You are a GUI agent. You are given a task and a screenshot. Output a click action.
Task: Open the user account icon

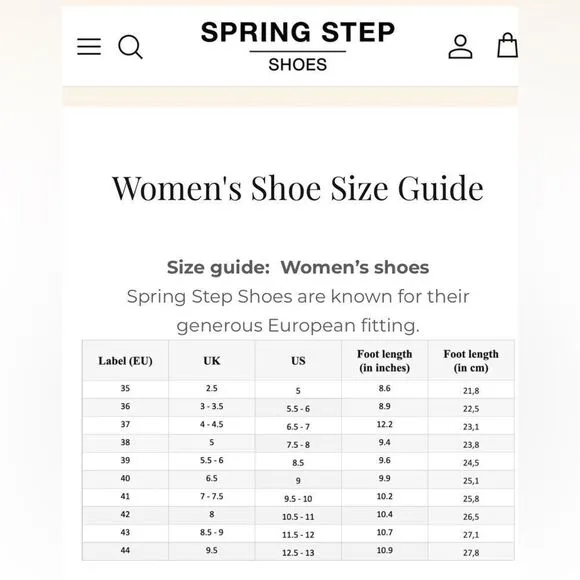click(460, 47)
